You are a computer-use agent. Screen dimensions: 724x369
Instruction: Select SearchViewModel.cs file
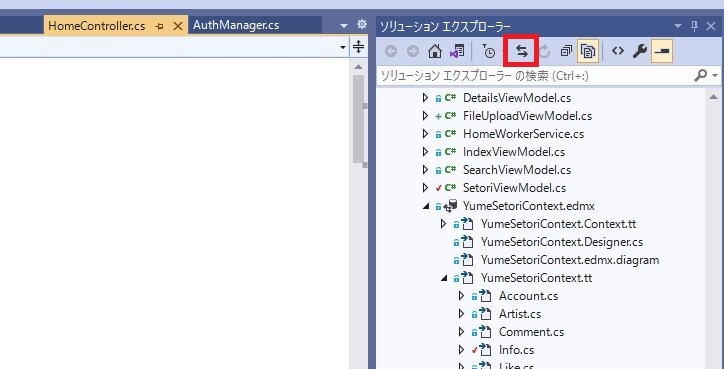[517, 170]
